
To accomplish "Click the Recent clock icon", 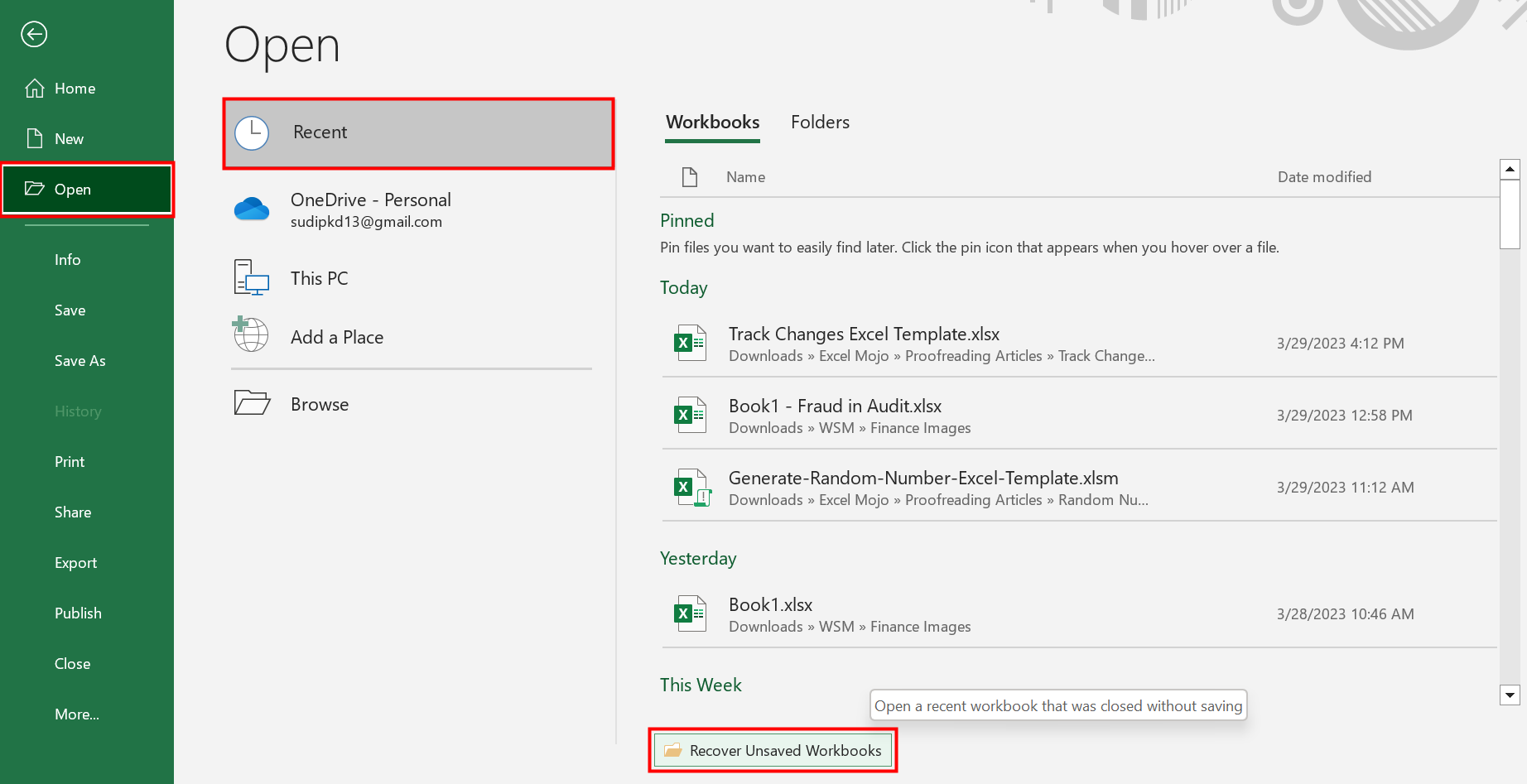I will click(x=252, y=133).
